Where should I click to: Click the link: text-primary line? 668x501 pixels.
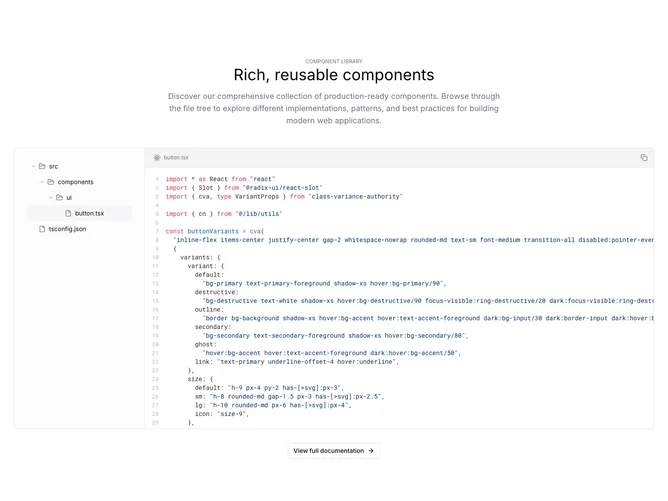[x=297, y=362]
